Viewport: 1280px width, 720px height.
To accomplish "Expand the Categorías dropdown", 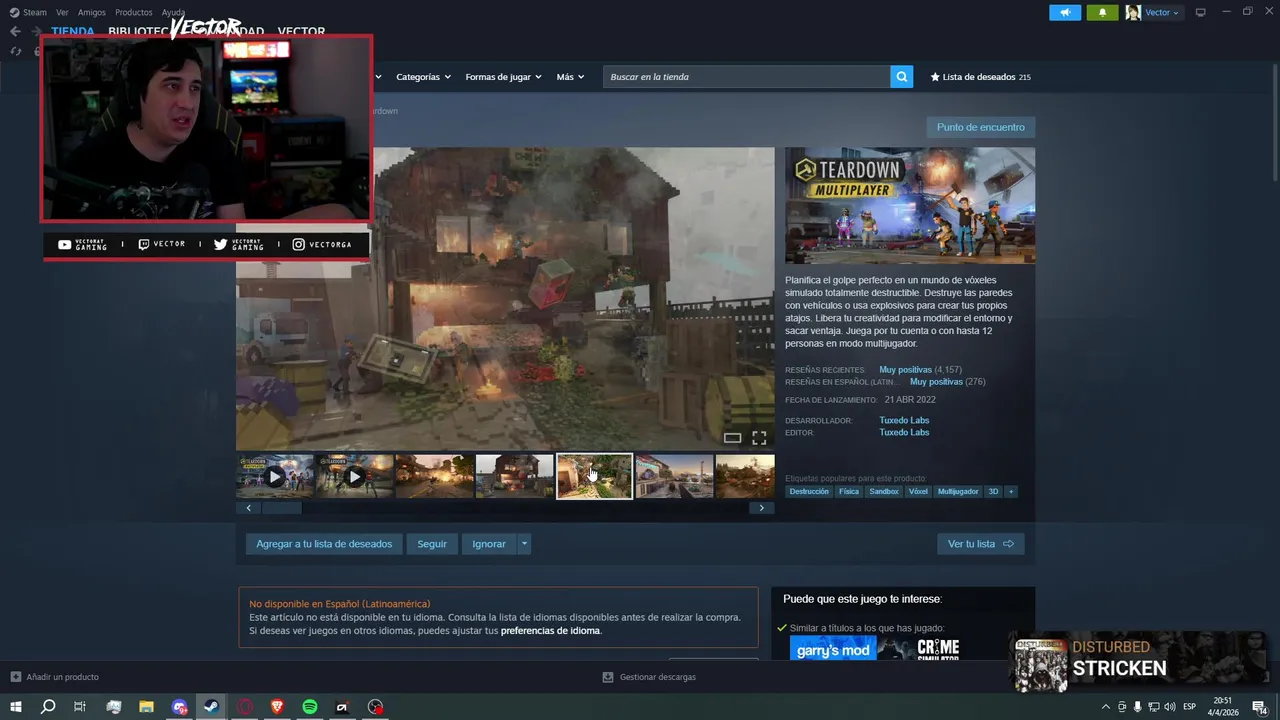I will click(x=423, y=77).
